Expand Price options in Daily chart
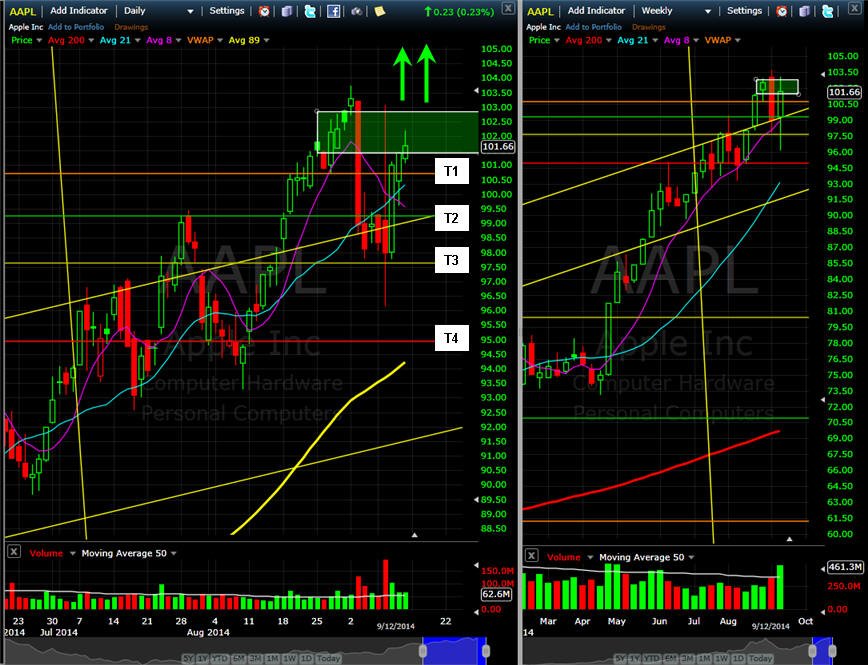Image resolution: width=868 pixels, height=665 pixels. 39,40
